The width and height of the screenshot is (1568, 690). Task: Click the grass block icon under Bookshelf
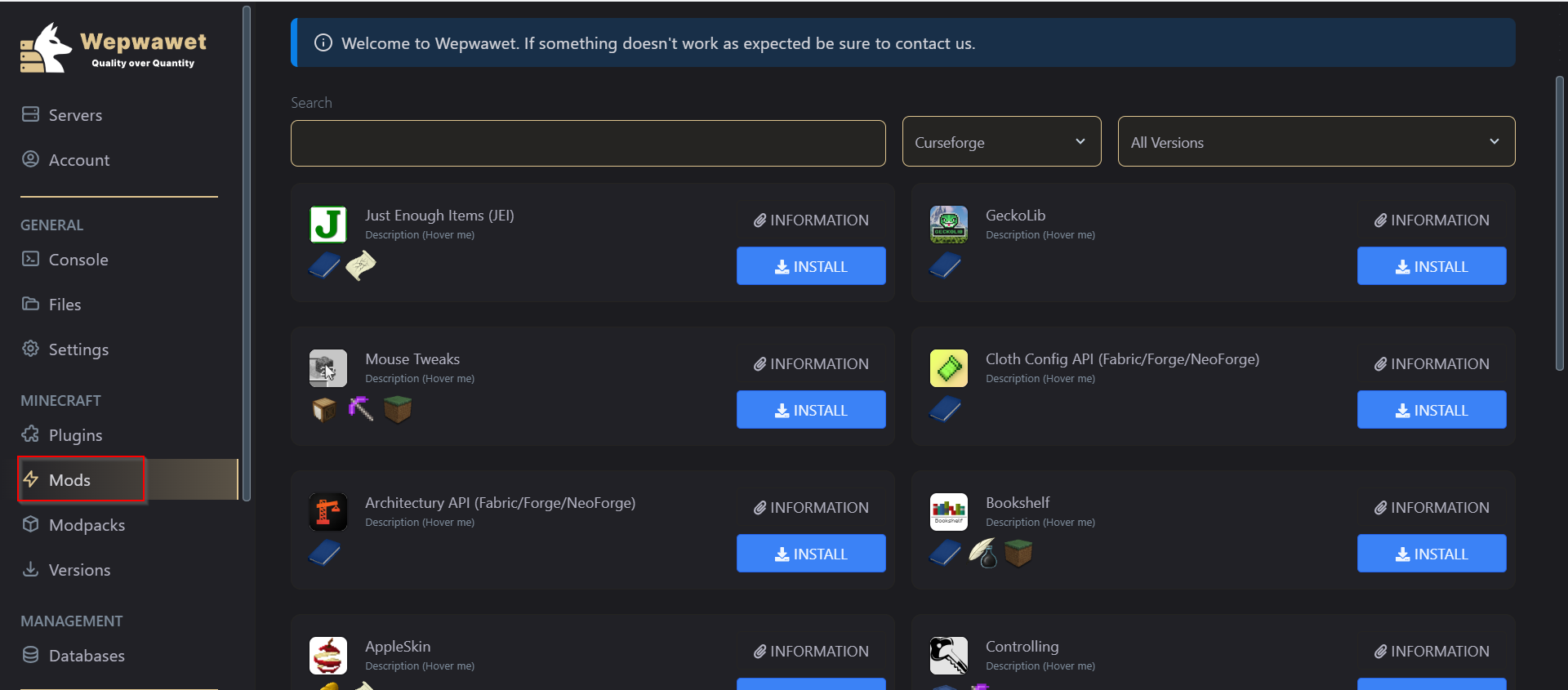[x=1018, y=553]
